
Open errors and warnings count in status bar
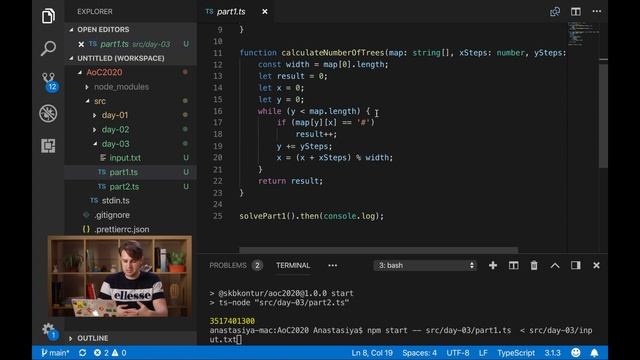110,353
